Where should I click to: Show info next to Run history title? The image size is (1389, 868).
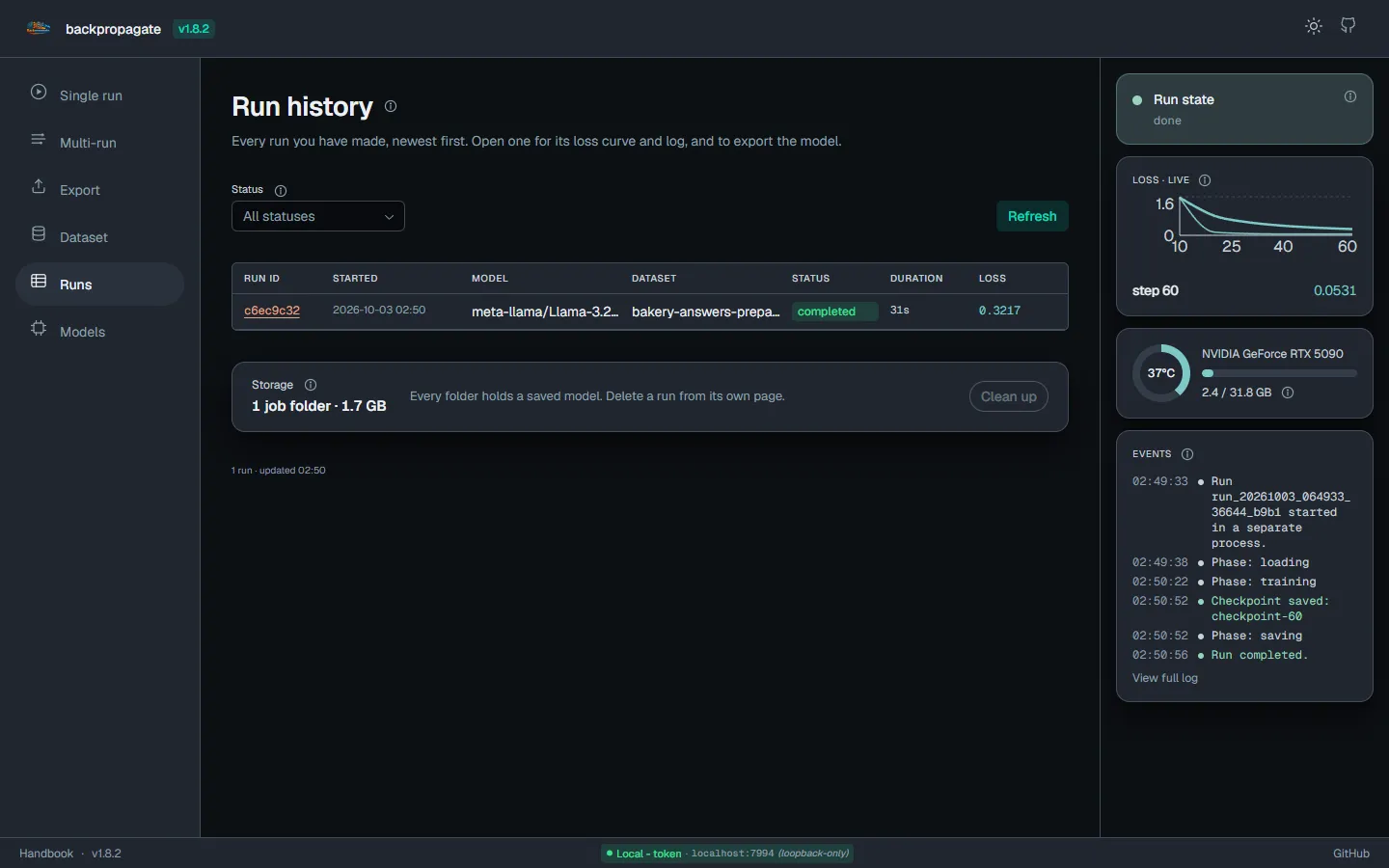click(x=391, y=106)
